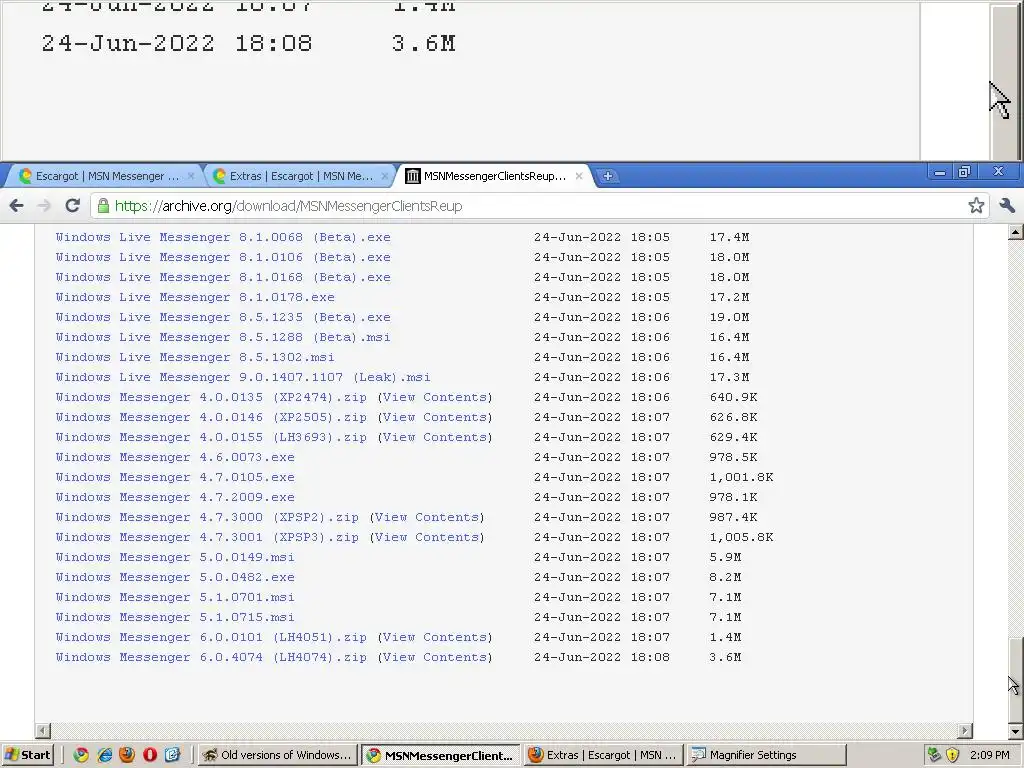Download Windows Messenger 5.0.0482.exe
This screenshot has height=768, width=1024.
pos(175,577)
